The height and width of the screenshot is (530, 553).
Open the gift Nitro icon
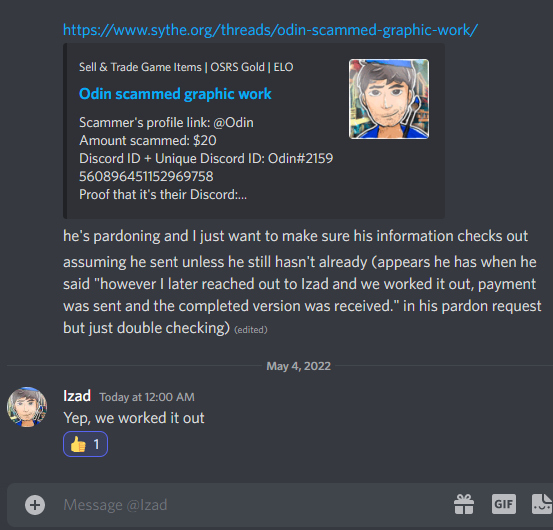(x=464, y=504)
